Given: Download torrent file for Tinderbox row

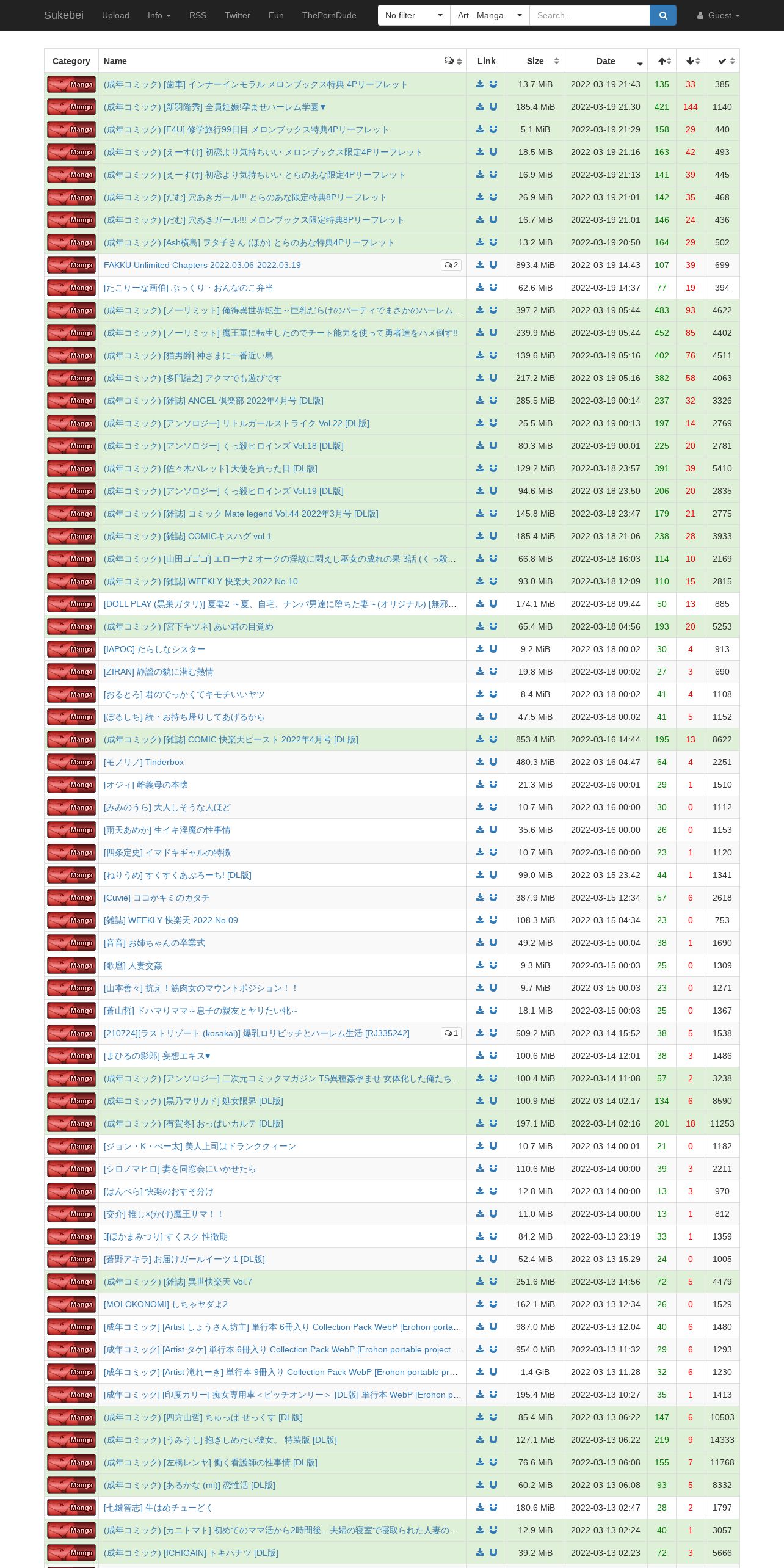Looking at the screenshot, I should pos(480,762).
